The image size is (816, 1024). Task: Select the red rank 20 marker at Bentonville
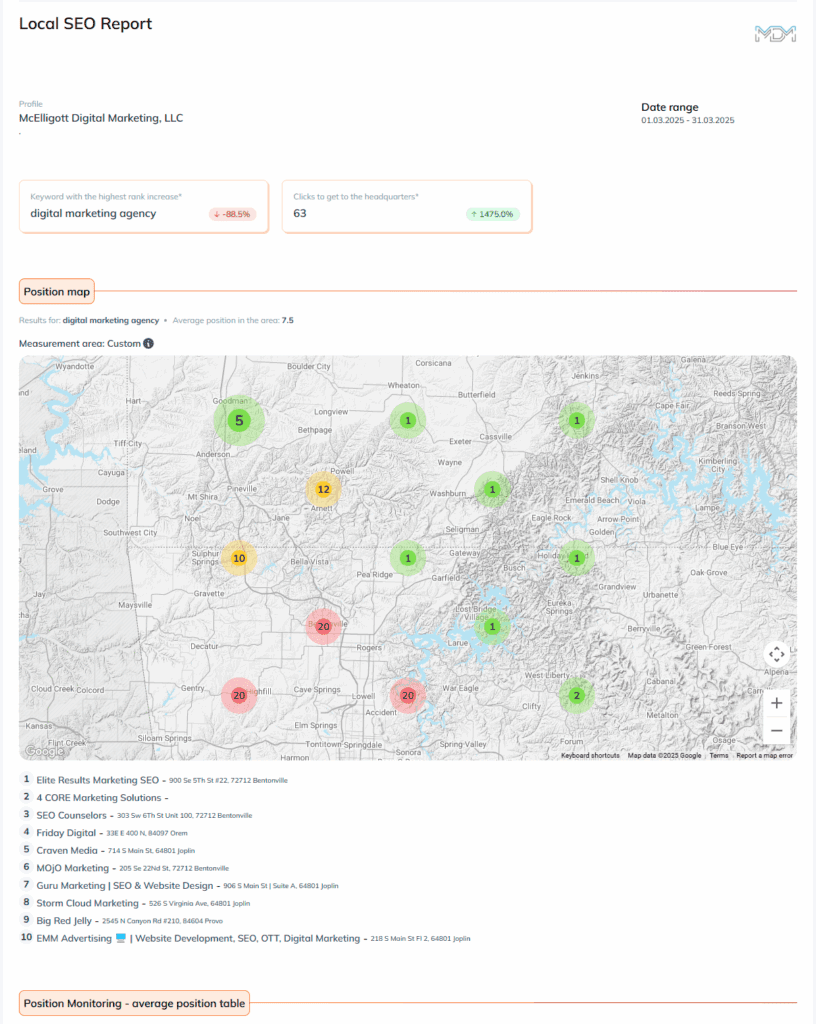pyautogui.click(x=323, y=626)
